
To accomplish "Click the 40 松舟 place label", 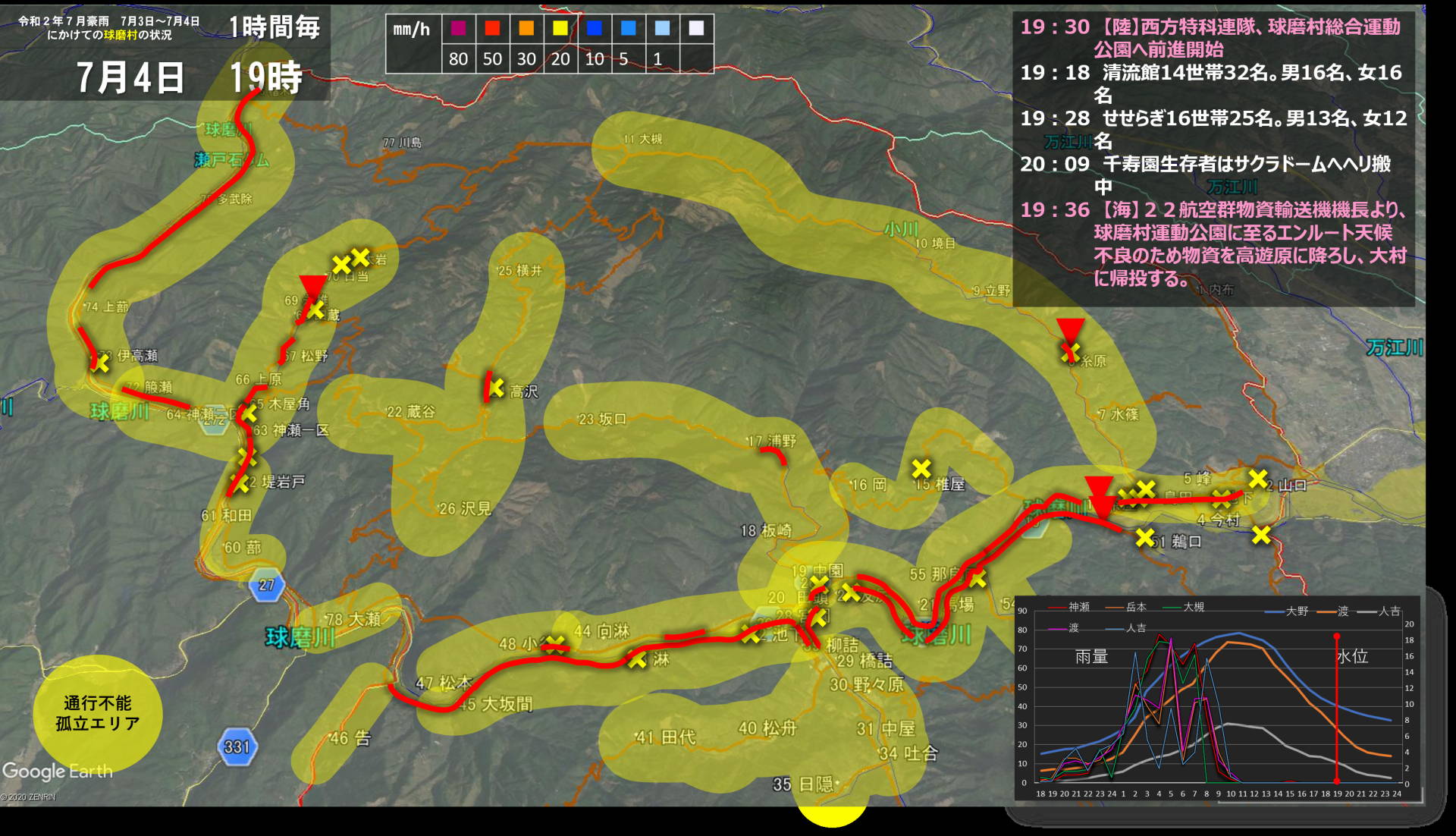I will [x=767, y=728].
